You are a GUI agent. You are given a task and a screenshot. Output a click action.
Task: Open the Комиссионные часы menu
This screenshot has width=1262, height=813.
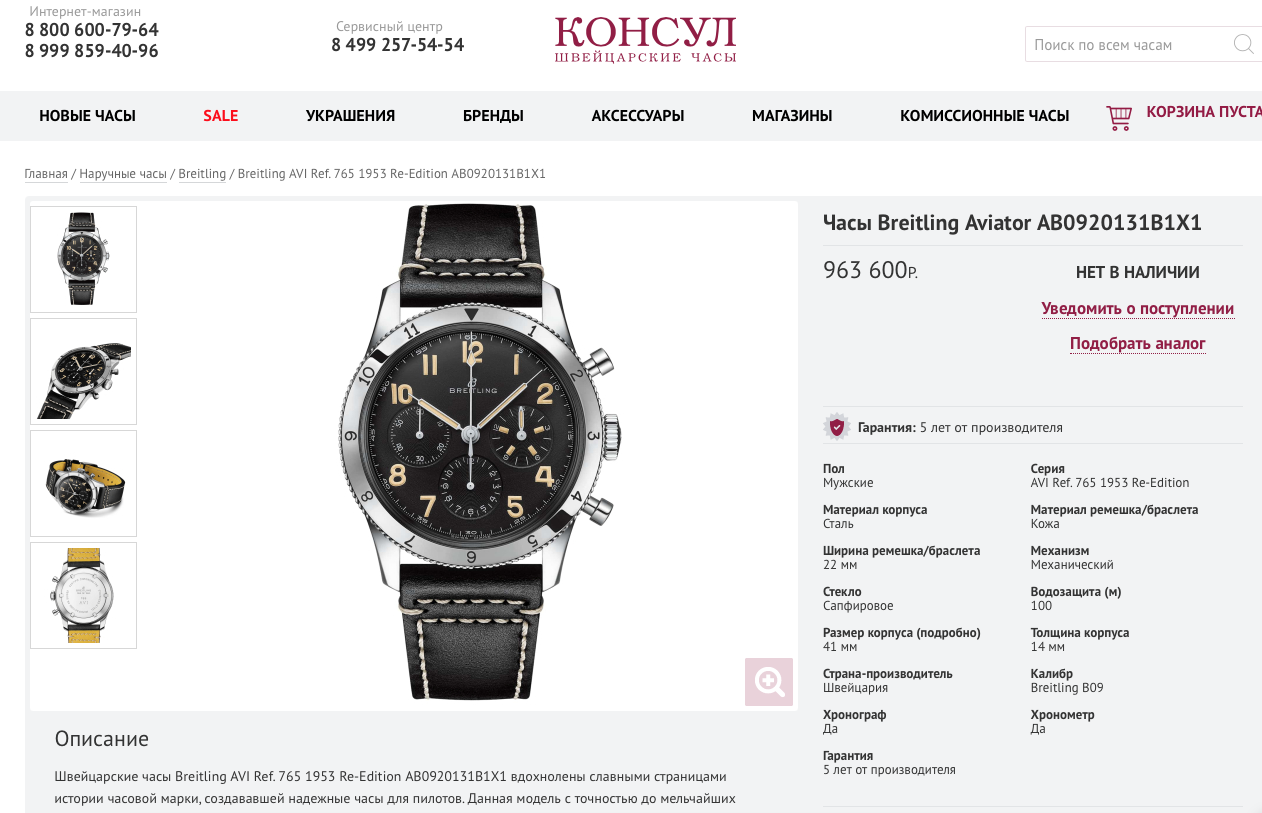pyautogui.click(x=984, y=116)
